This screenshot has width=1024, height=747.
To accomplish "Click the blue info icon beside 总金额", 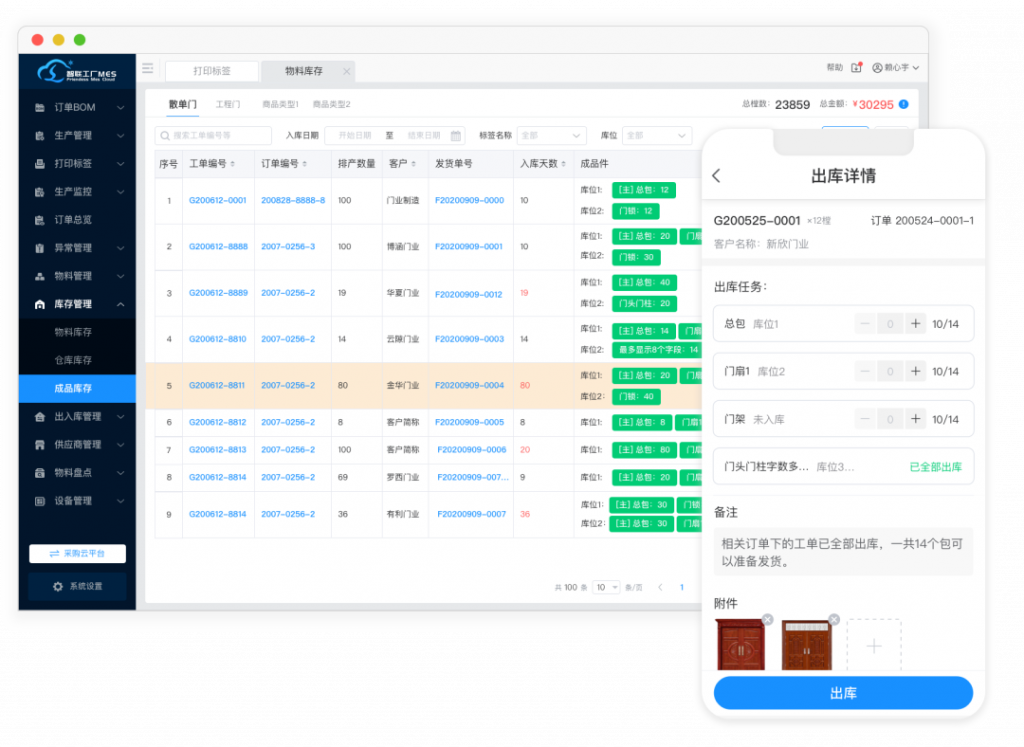I will pyautogui.click(x=904, y=104).
